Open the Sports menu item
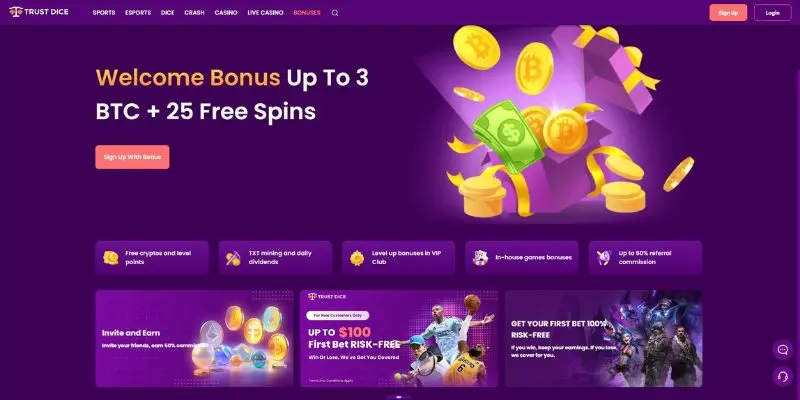The height and width of the screenshot is (400, 800). [x=104, y=13]
